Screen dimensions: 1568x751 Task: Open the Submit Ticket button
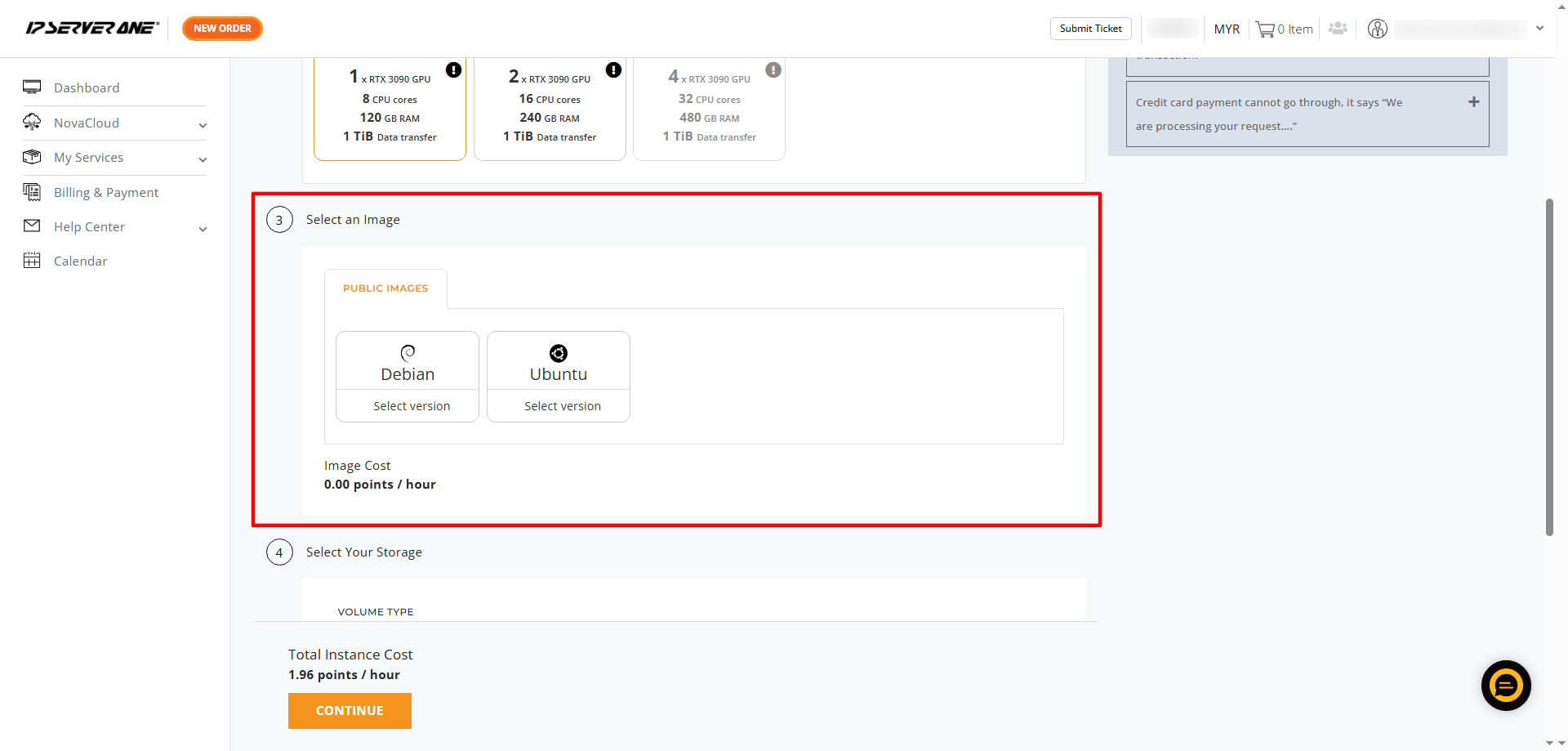coord(1090,29)
